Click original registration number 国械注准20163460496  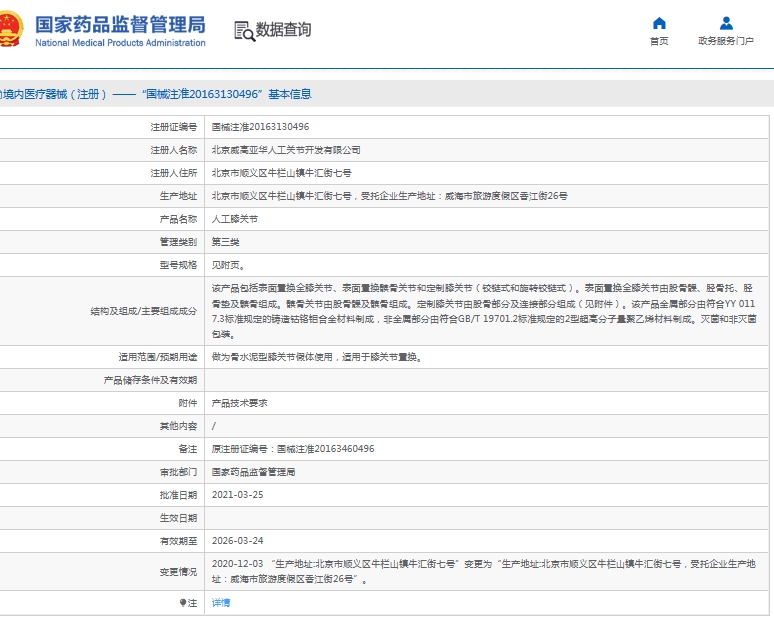click(x=326, y=449)
